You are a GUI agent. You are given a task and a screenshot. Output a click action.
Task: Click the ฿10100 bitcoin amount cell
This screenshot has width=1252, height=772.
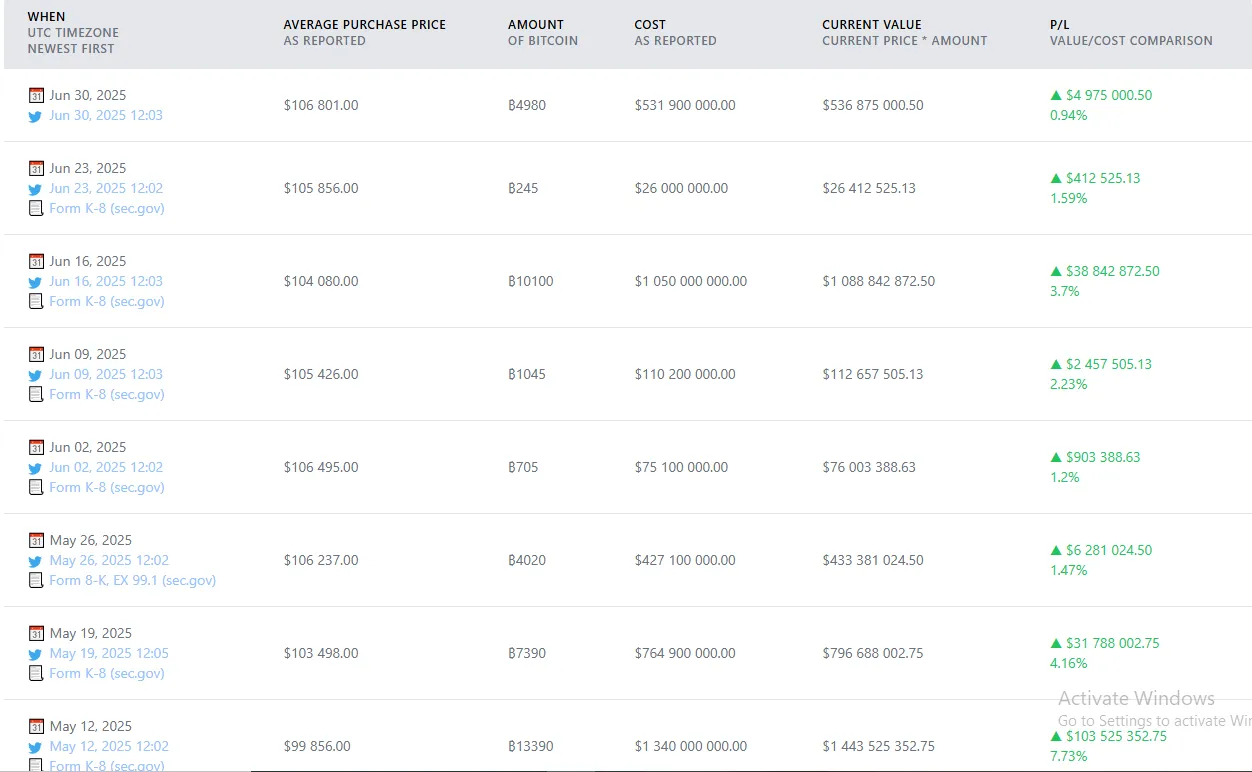pyautogui.click(x=530, y=281)
